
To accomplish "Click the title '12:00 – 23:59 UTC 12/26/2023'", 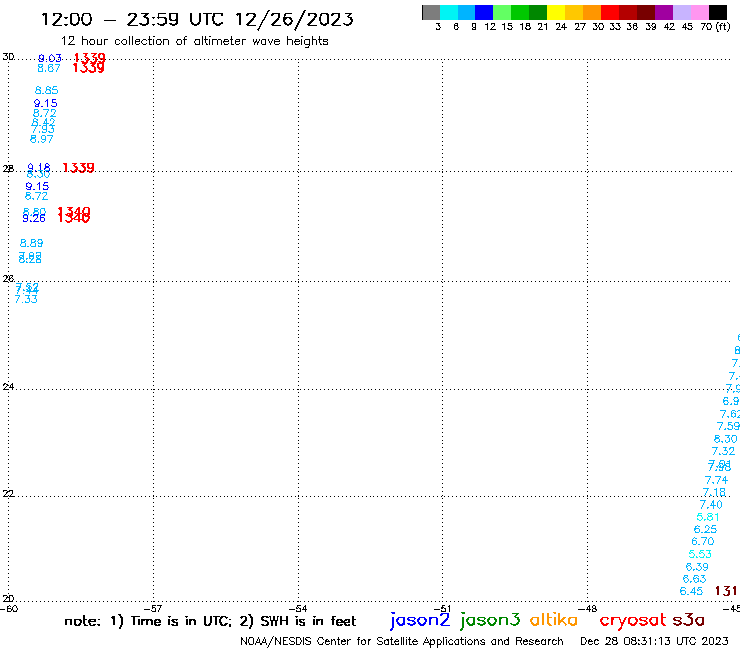I will pyautogui.click(x=197, y=19).
